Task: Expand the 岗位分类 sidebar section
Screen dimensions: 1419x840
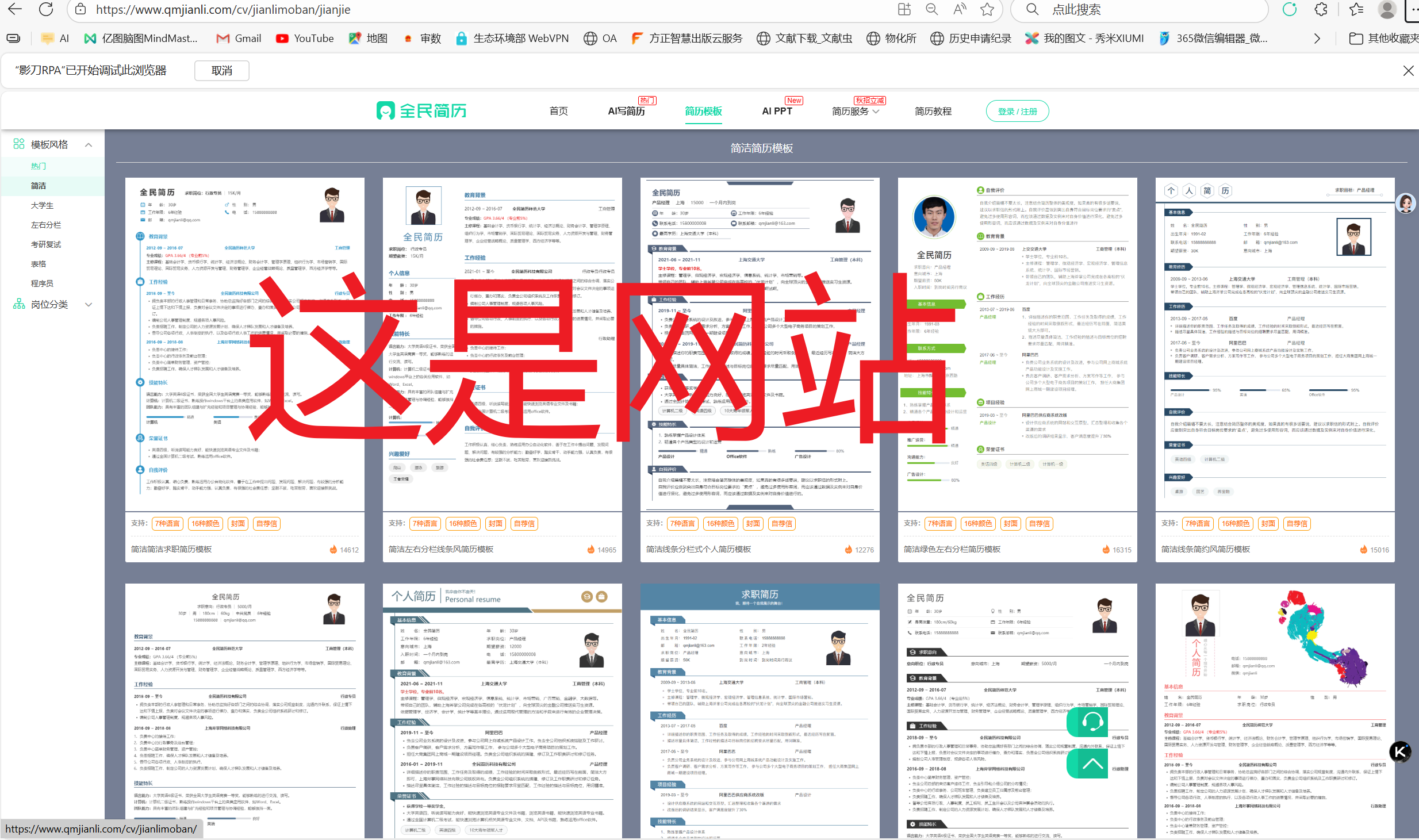Action: pyautogui.click(x=89, y=305)
